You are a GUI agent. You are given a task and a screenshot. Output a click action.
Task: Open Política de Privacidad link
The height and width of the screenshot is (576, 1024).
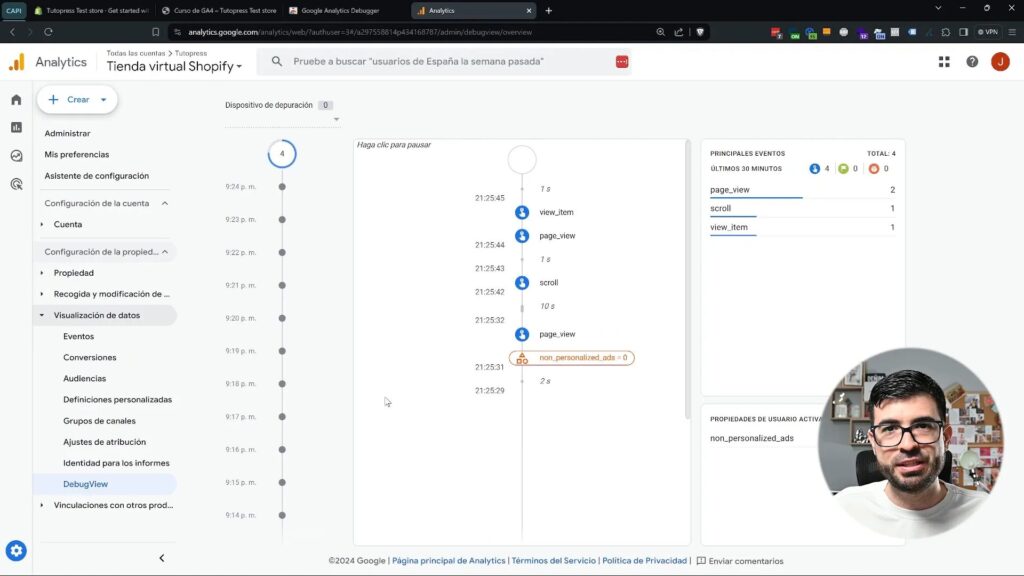click(x=645, y=560)
